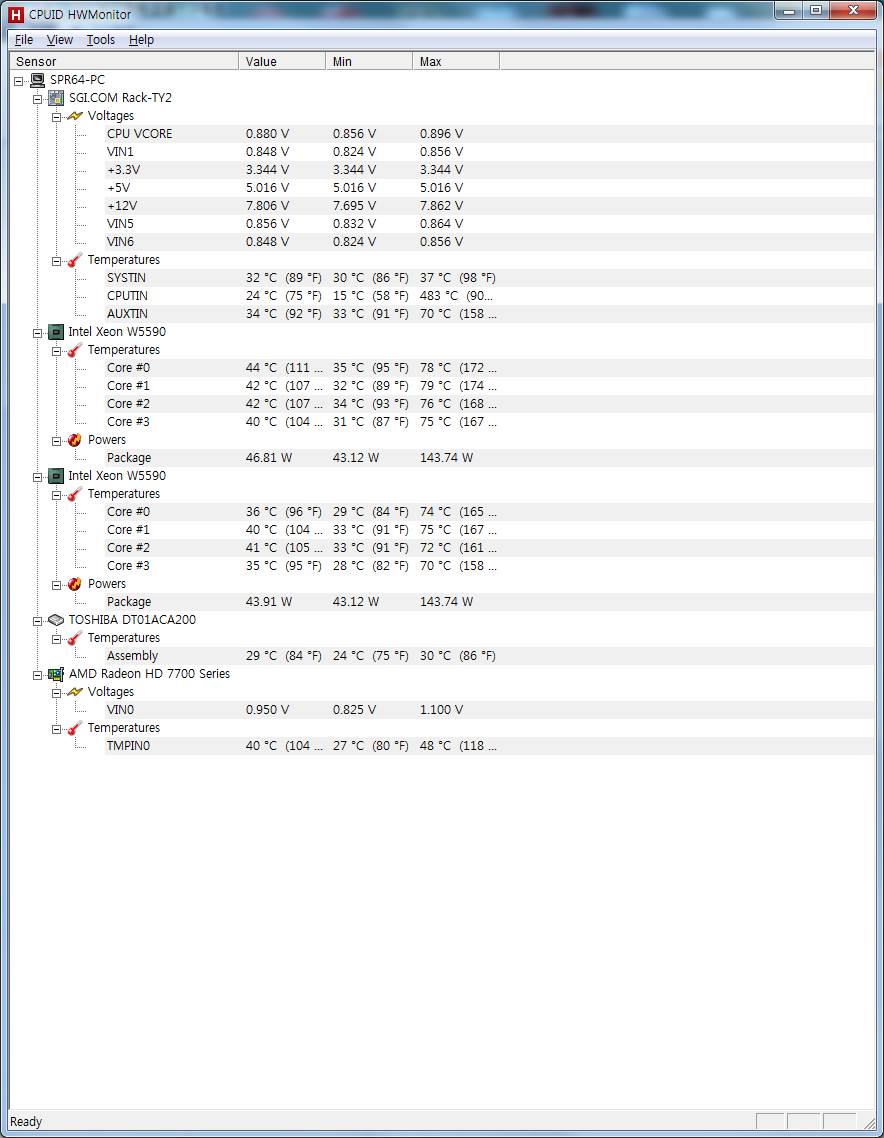Click the SPR64-PC computer icon
This screenshot has height=1138, width=884.
(38, 80)
